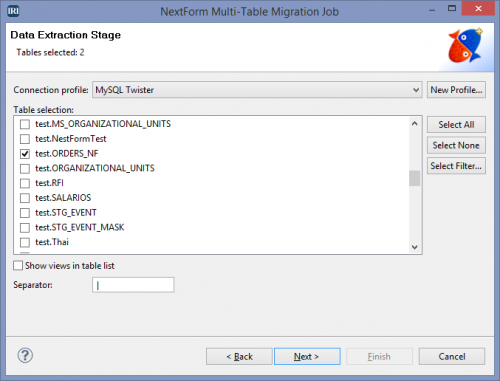
Task: Select the test.SALARIOS row text
Action: (x=63, y=198)
